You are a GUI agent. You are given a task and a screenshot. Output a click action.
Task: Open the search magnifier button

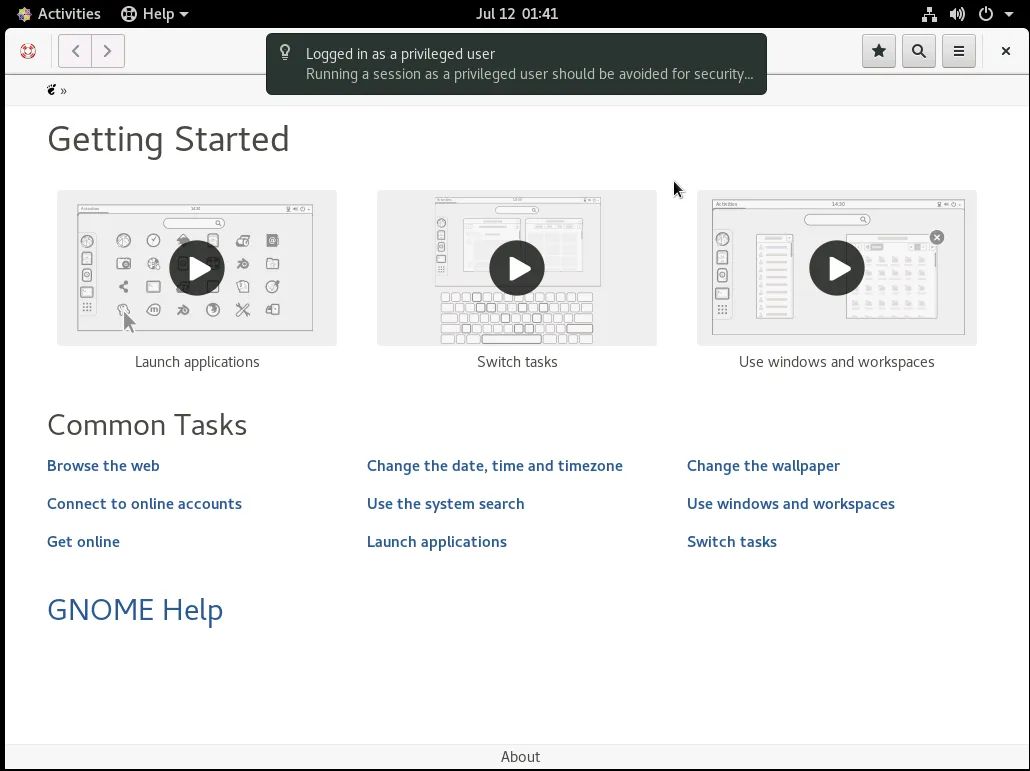(x=919, y=51)
